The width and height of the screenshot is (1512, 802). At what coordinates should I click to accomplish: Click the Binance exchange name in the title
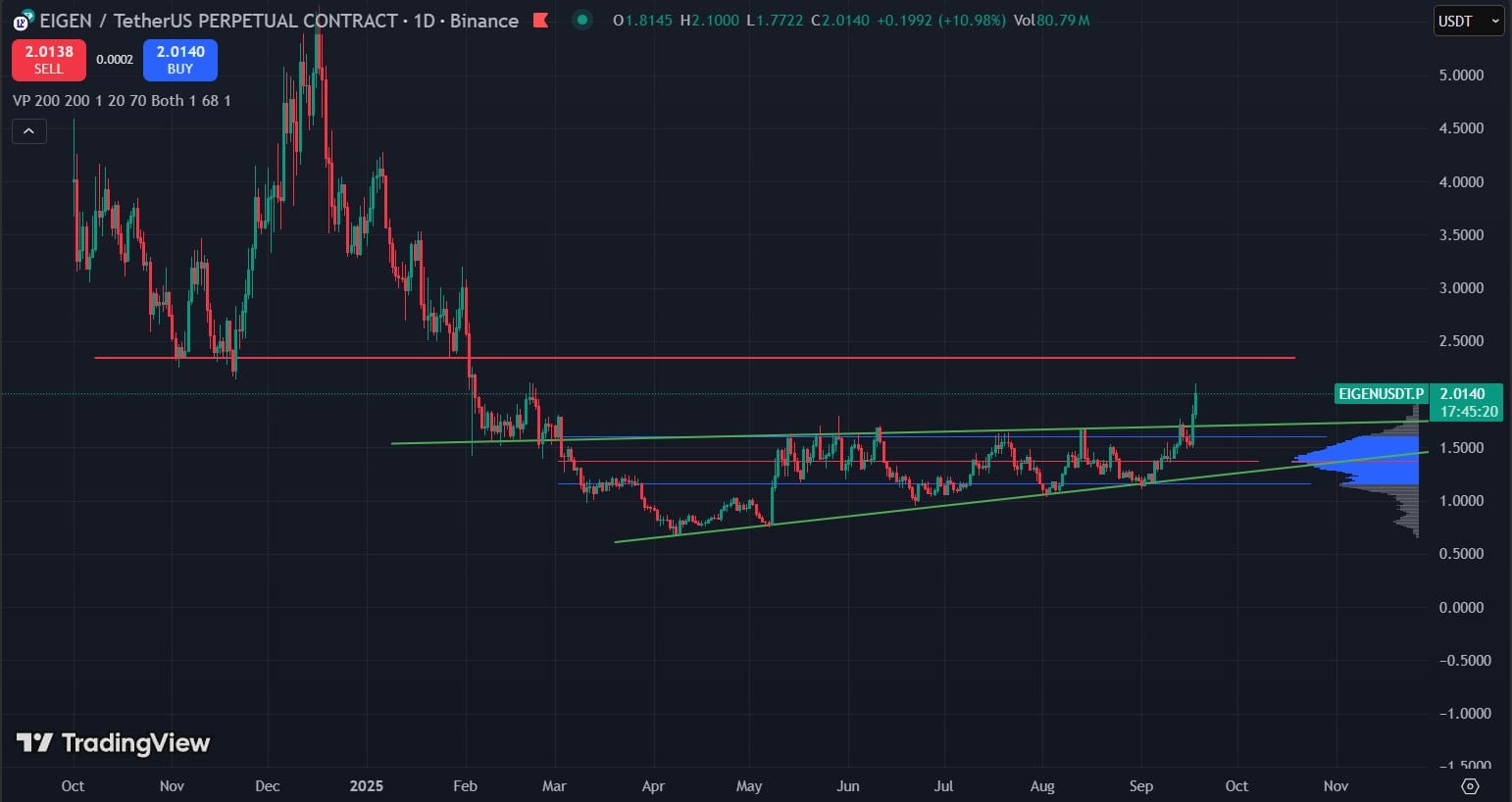(483, 20)
